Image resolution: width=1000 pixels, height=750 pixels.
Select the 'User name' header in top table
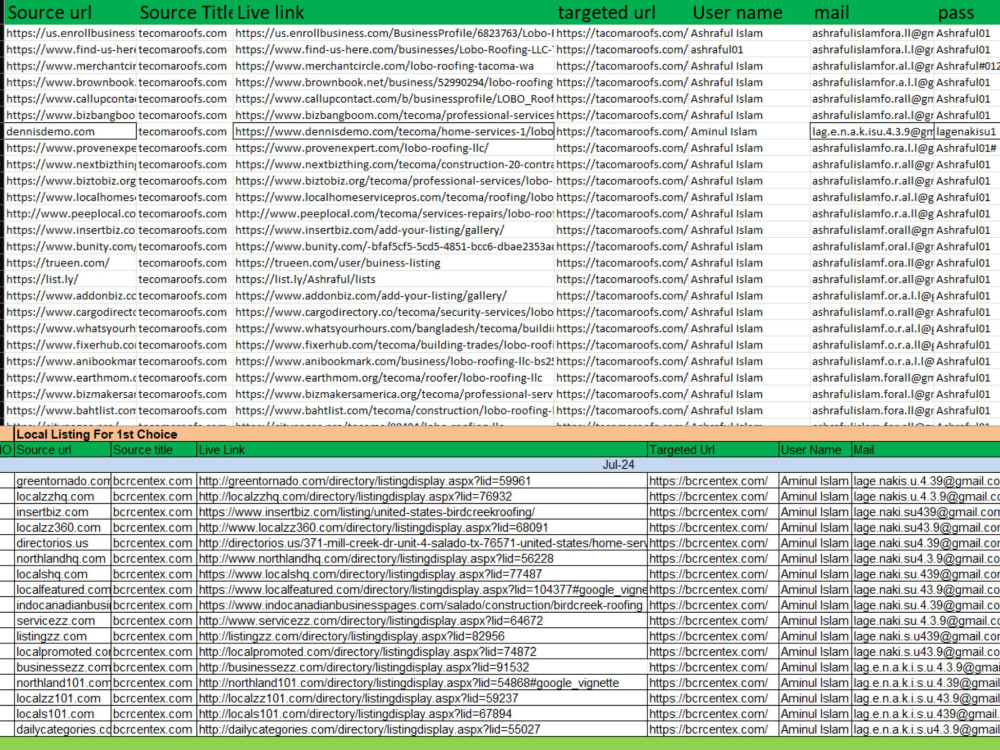[x=737, y=12]
